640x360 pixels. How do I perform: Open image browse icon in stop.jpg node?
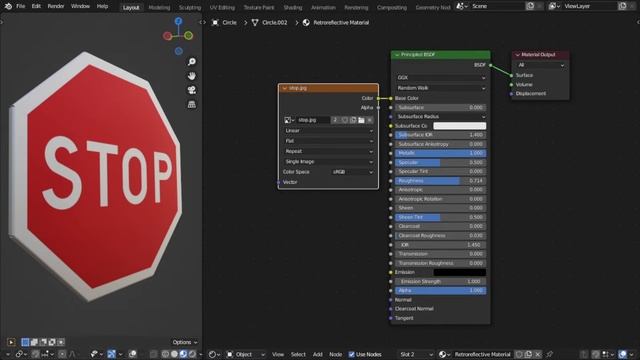(289, 120)
